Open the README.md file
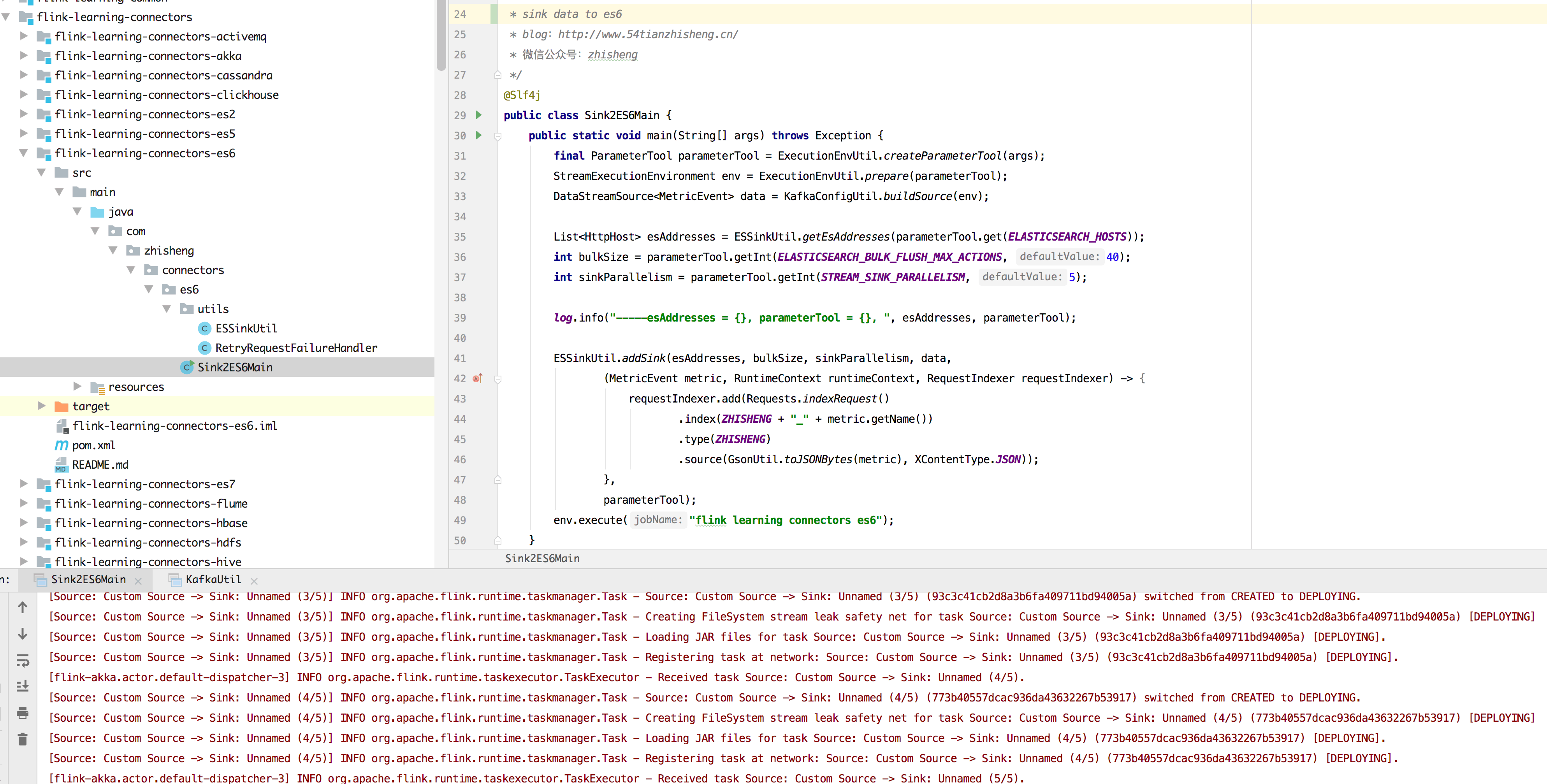This screenshot has height=784, width=1547. tap(100, 465)
